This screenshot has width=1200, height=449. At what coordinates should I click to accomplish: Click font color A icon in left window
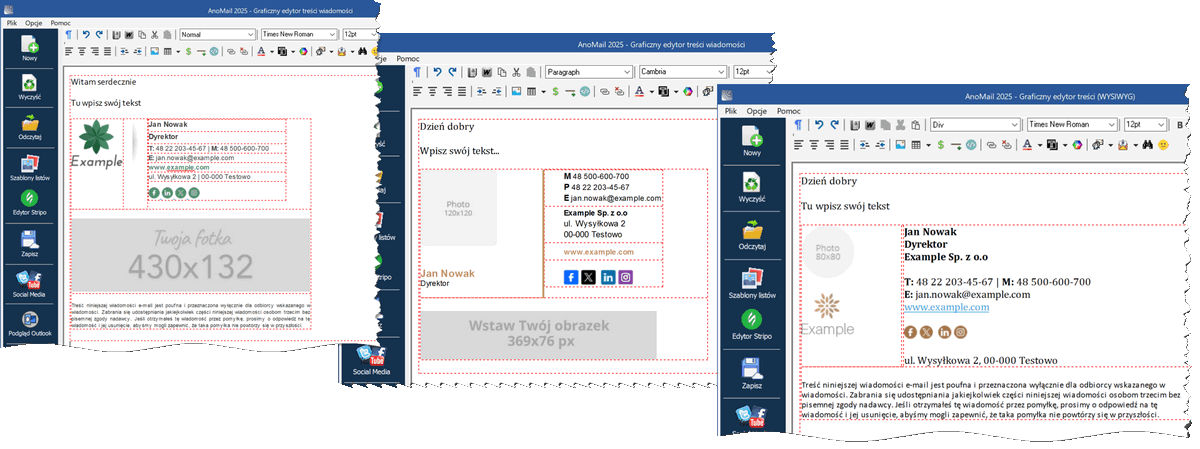point(261,51)
